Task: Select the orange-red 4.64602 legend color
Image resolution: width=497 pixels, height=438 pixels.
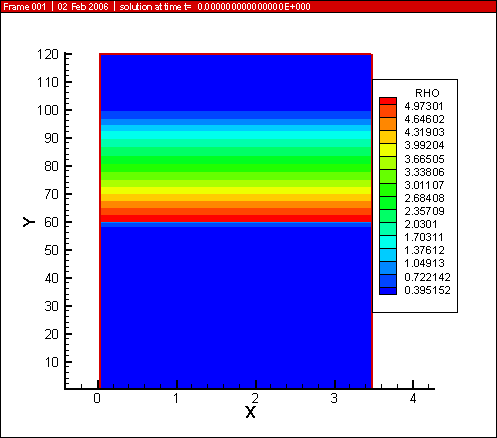Action: [388, 111]
